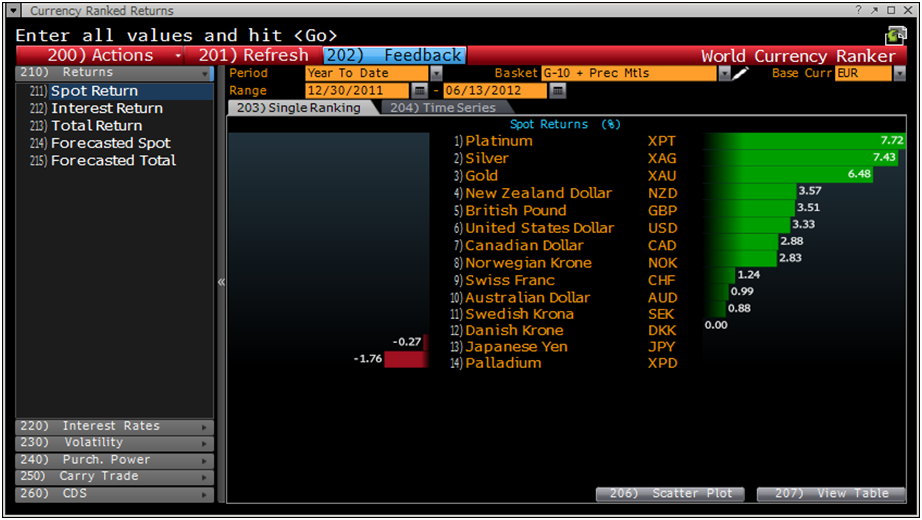
Task: Click Palladium in ranking
Action: point(503,363)
